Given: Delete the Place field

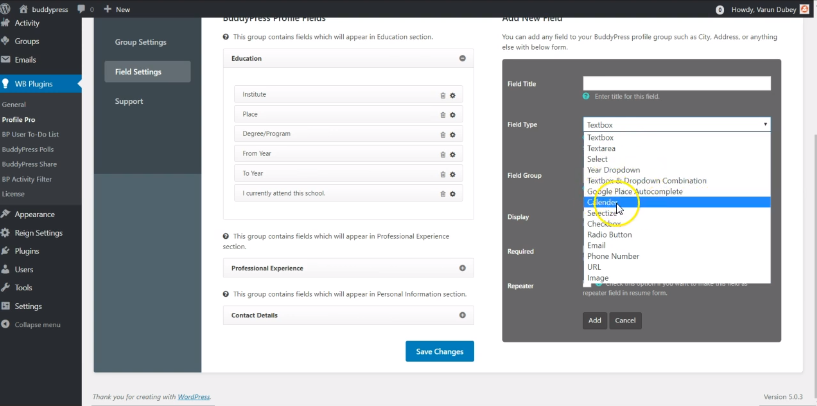Looking at the screenshot, I should coord(443,115).
